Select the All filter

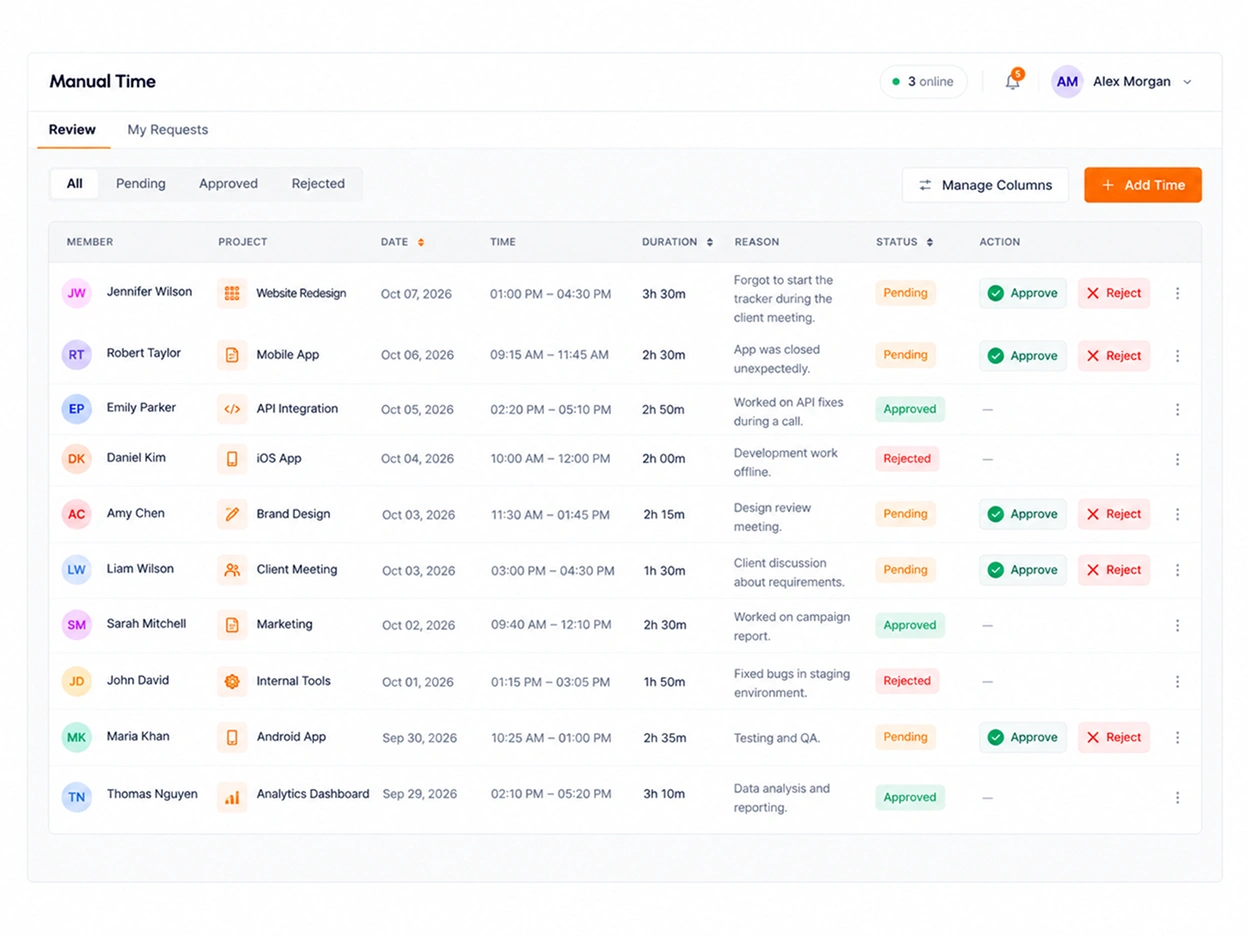point(75,184)
